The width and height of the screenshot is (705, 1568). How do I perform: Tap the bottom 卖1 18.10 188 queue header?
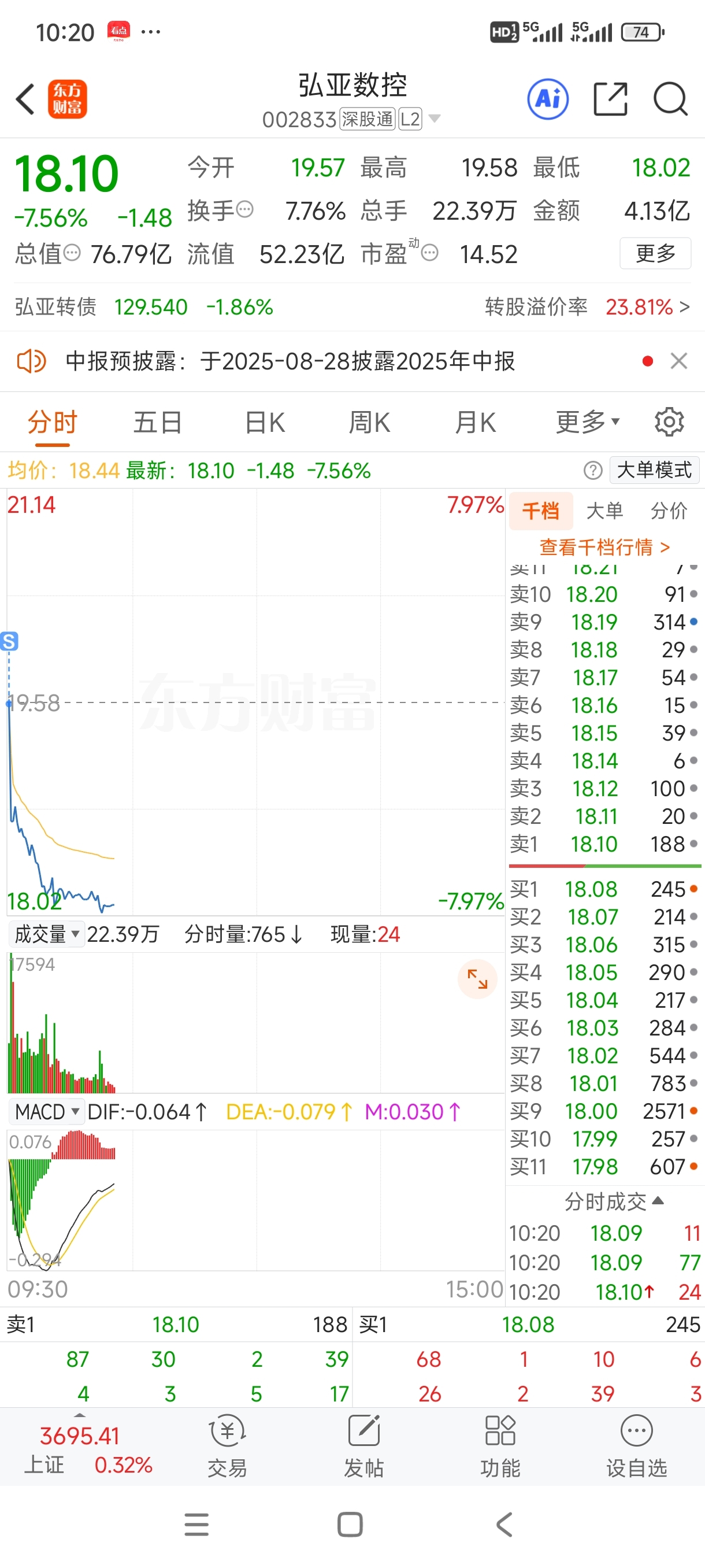(x=176, y=1325)
